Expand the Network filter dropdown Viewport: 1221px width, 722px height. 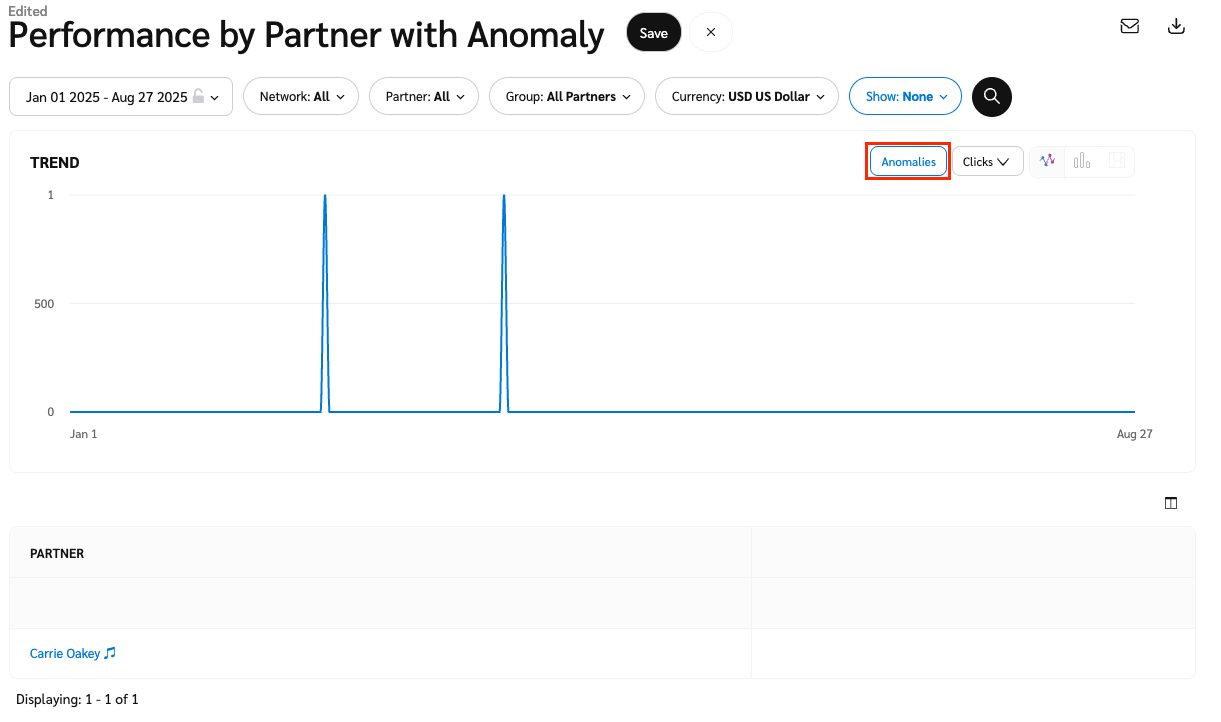coord(301,97)
